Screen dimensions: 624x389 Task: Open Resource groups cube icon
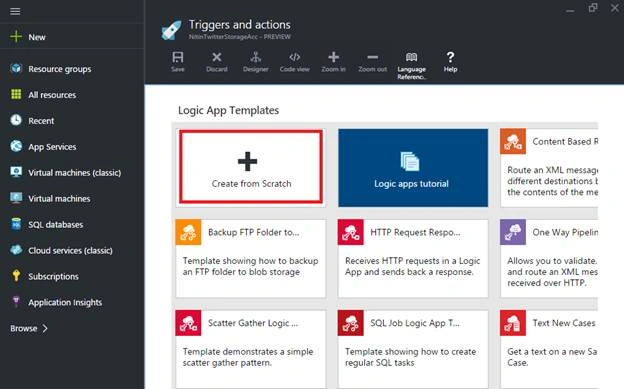[x=16, y=68]
